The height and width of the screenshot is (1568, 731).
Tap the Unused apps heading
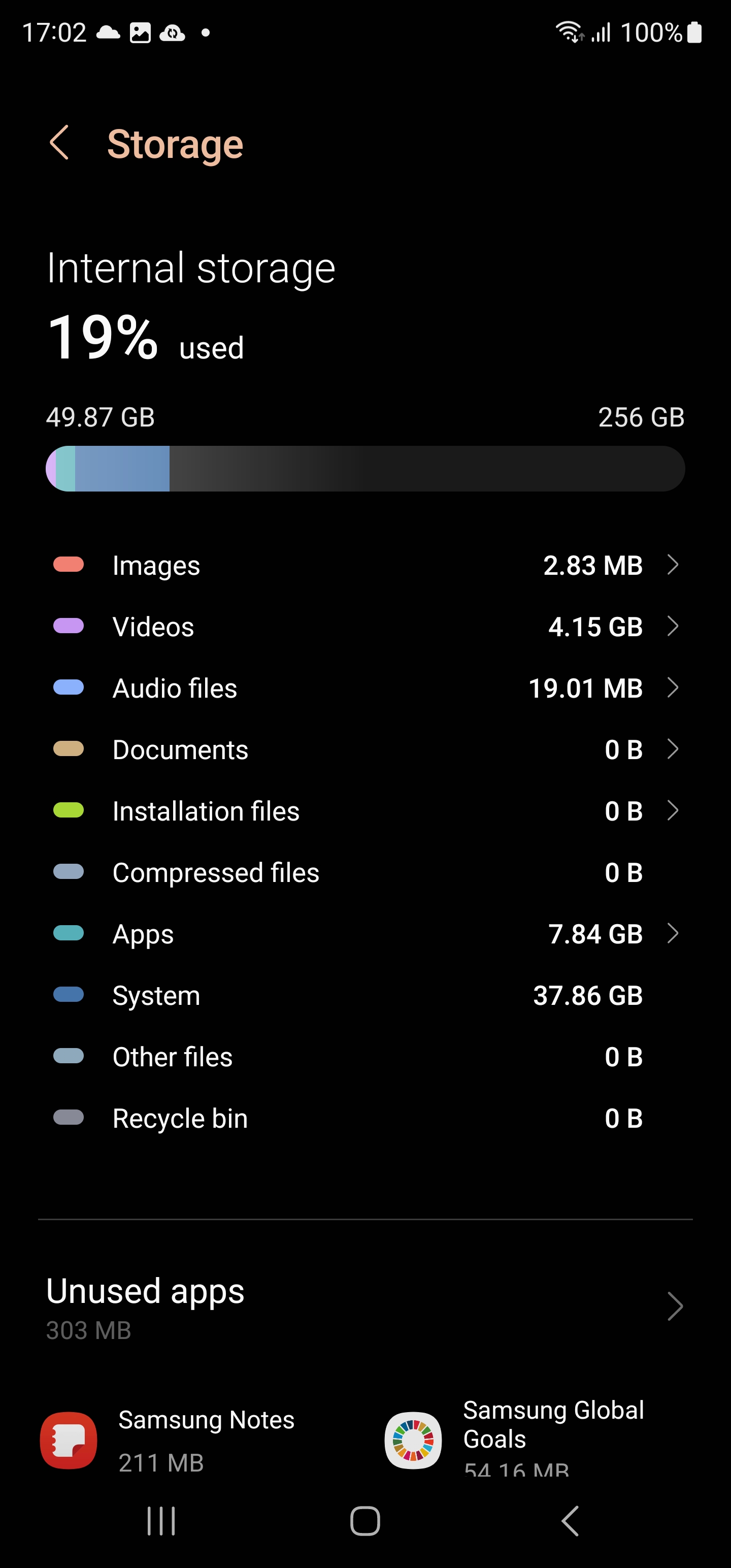146,1290
